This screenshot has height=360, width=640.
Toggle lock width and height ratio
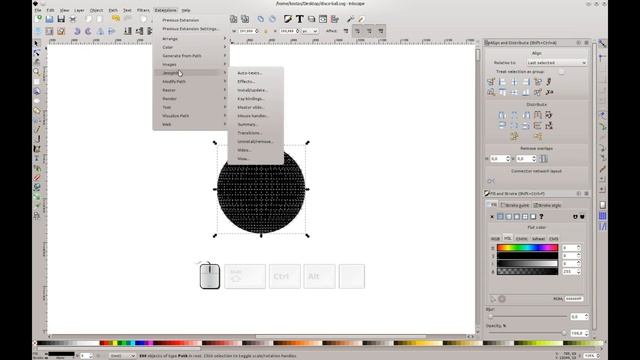pos(266,31)
